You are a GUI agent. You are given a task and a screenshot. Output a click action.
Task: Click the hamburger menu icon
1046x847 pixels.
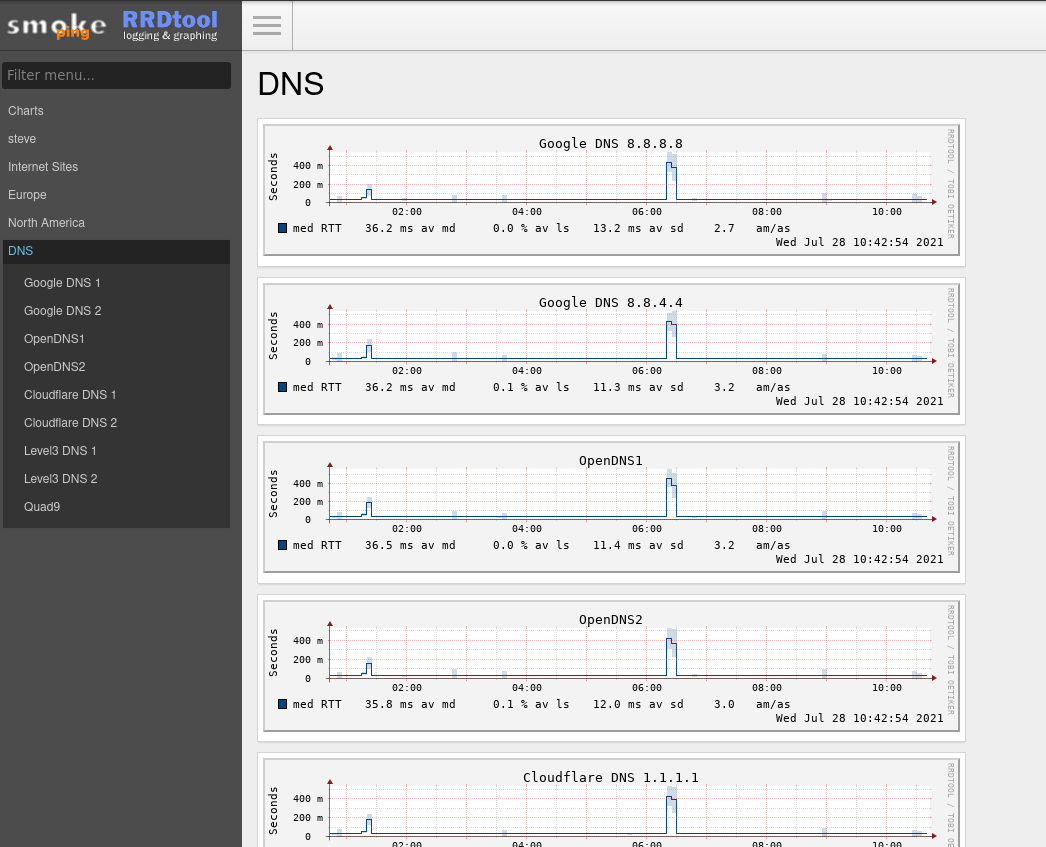point(267,26)
